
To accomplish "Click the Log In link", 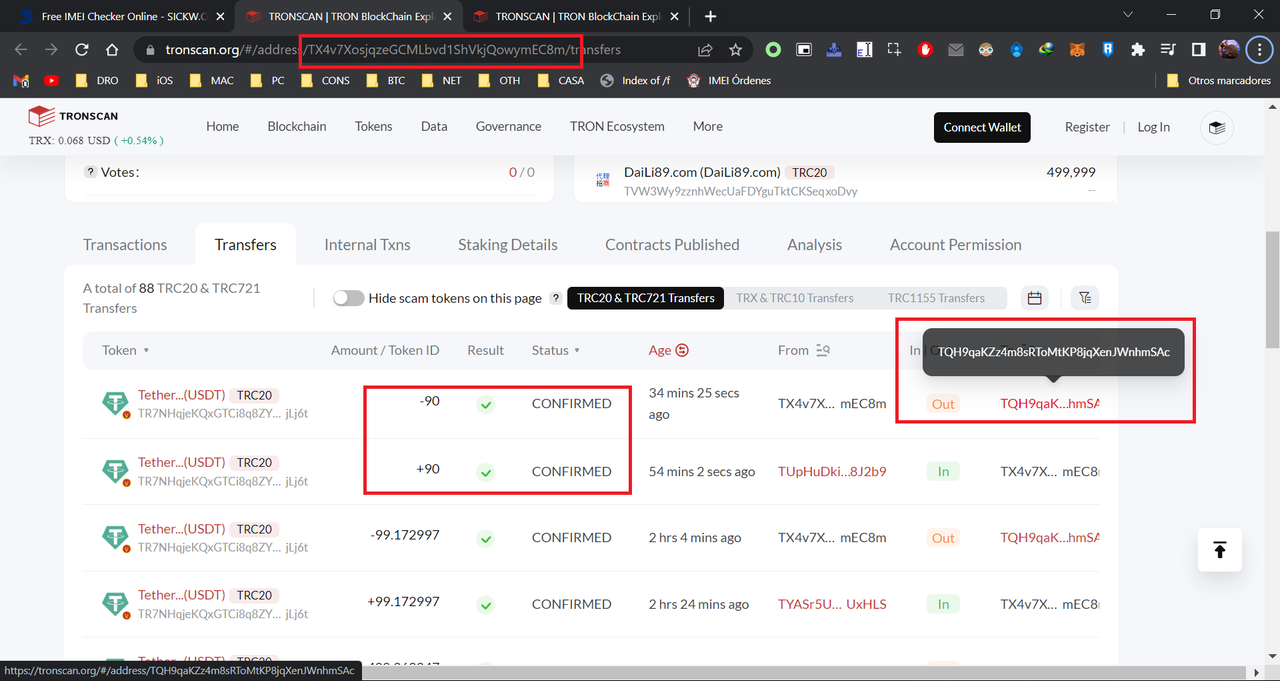I will 1154,127.
